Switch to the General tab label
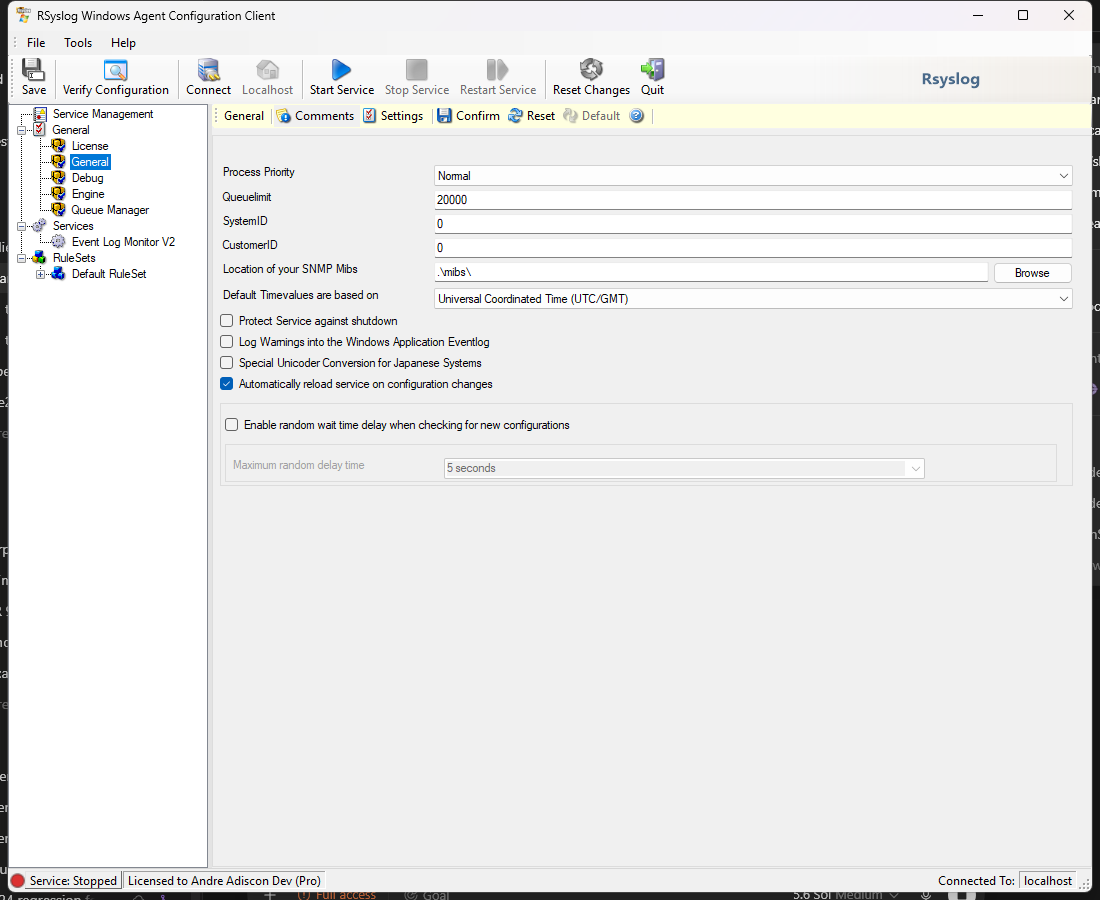The width and height of the screenshot is (1100, 900). click(244, 116)
